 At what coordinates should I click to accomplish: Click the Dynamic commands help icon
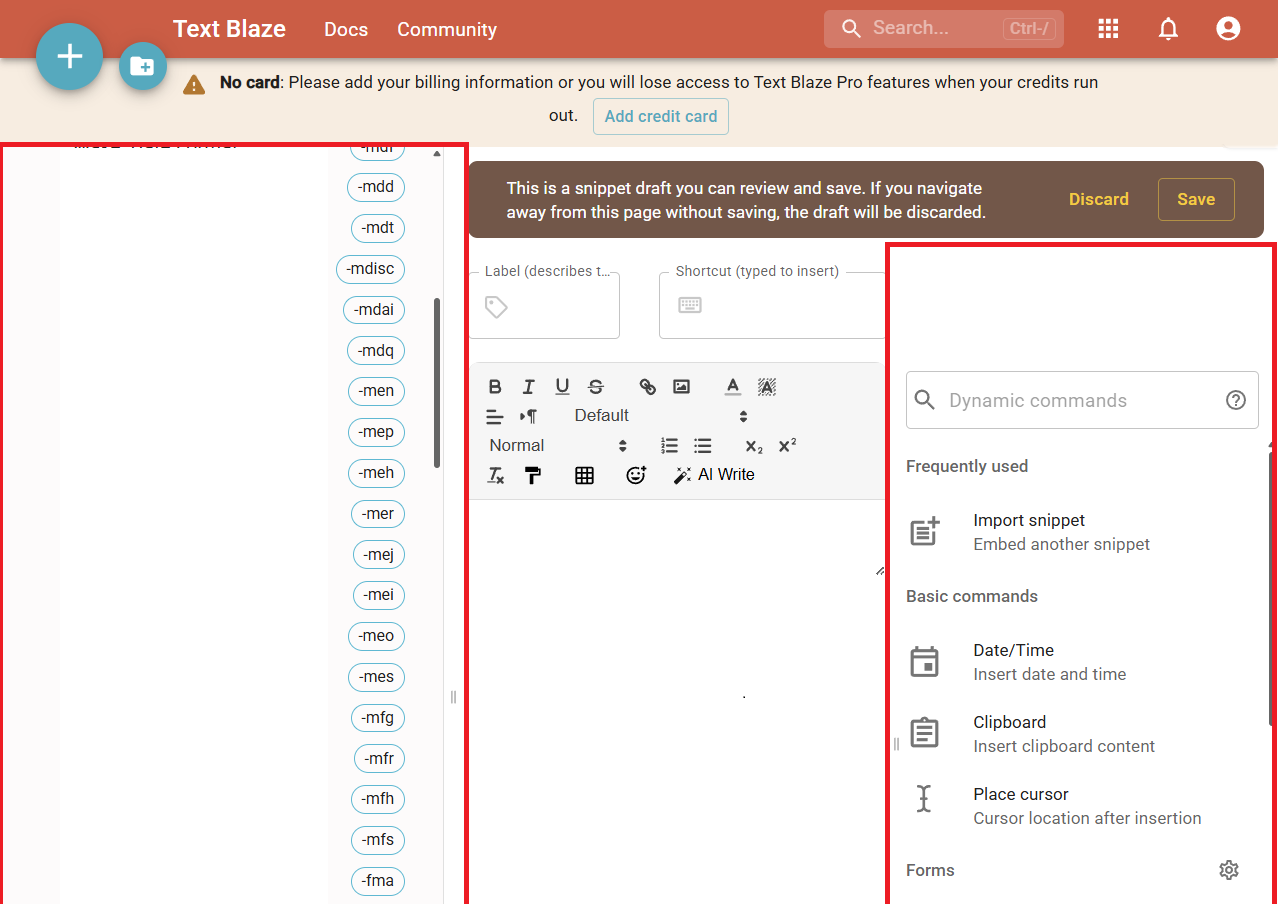(x=1236, y=400)
